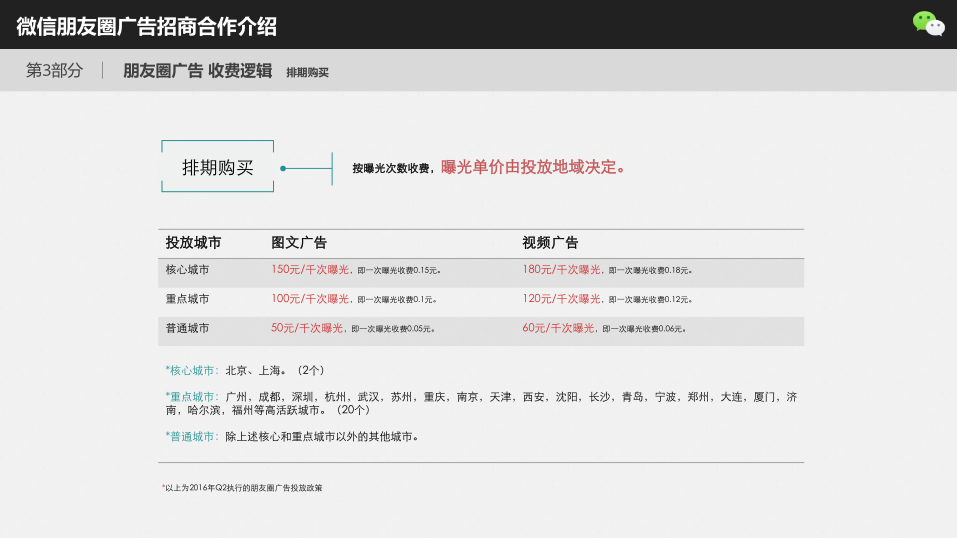Click the 朋友圈广告 收费逻辑 heading
The height and width of the screenshot is (538, 957).
tap(197, 71)
